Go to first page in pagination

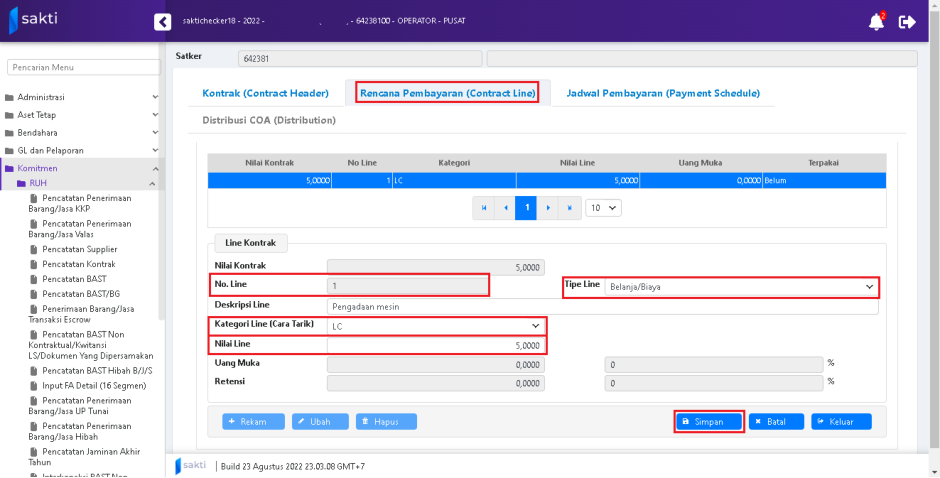[484, 207]
